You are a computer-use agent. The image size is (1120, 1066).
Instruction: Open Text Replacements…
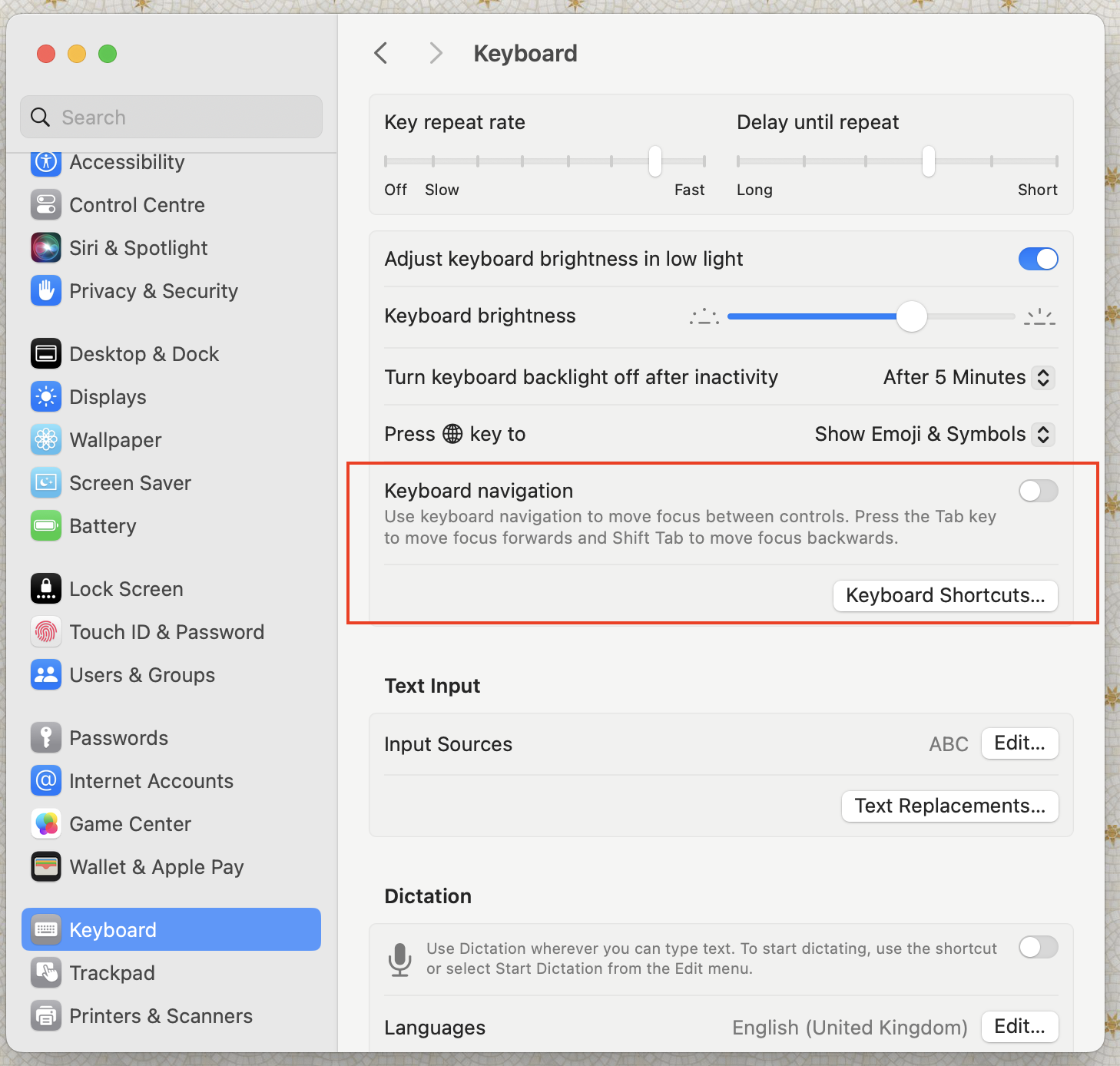(x=950, y=806)
